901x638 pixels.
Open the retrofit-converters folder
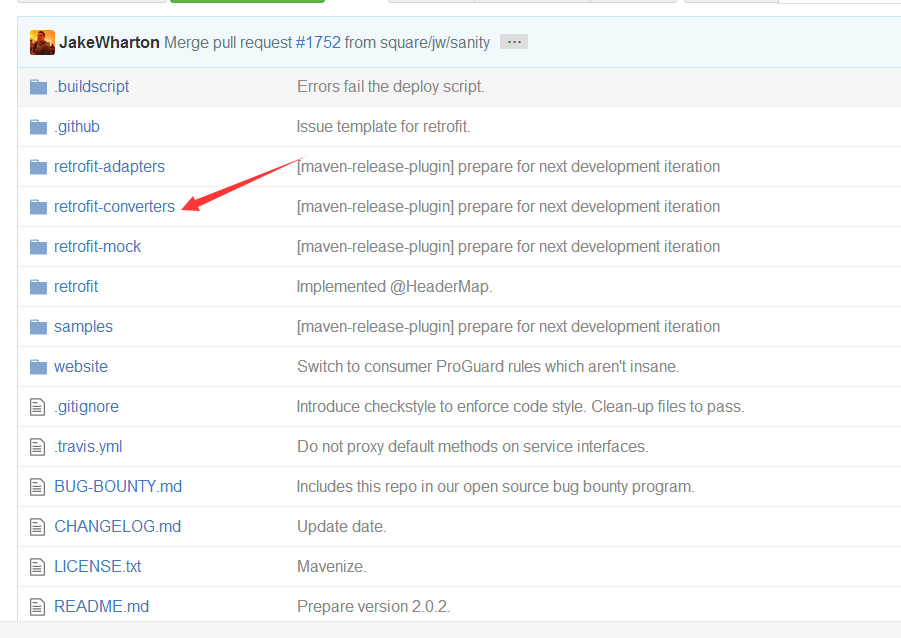tap(114, 206)
